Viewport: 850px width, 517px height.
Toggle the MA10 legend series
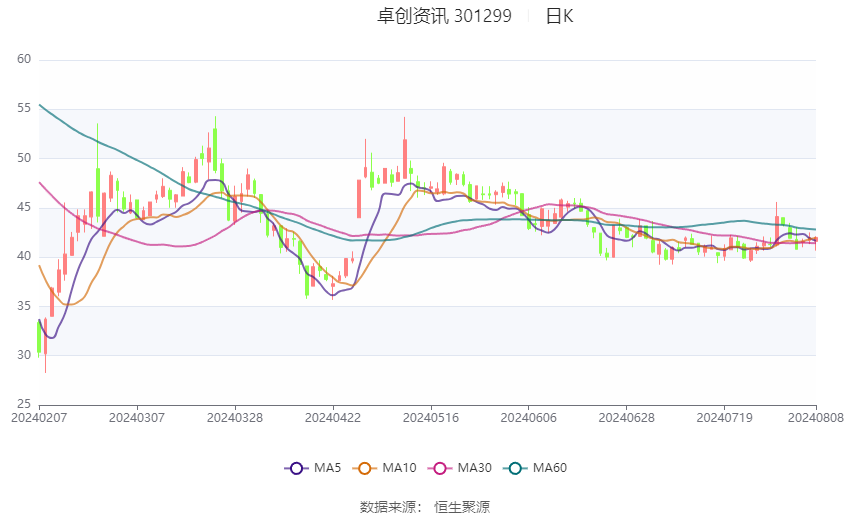[384, 468]
